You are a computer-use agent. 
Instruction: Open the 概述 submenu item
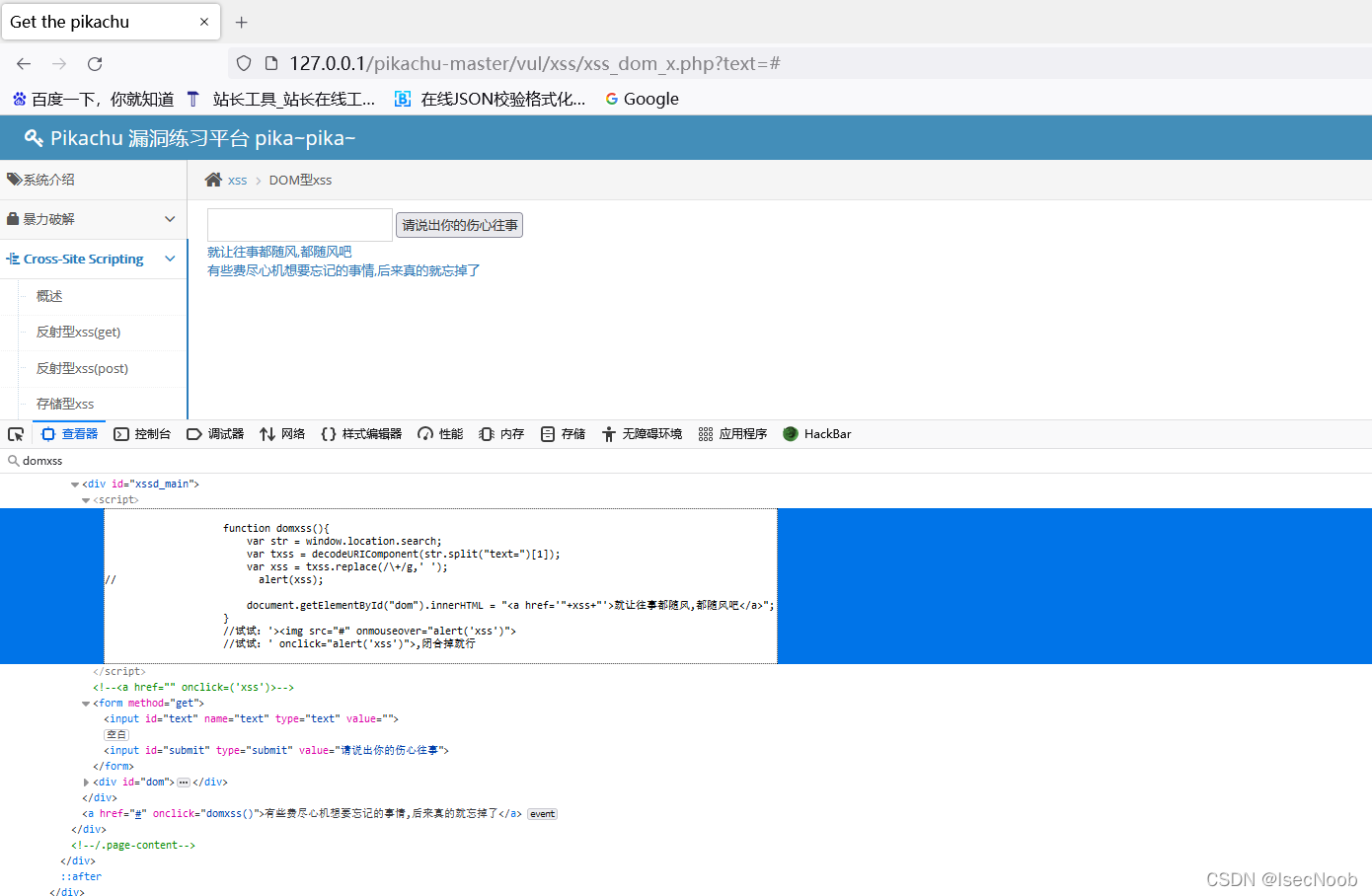(49, 296)
